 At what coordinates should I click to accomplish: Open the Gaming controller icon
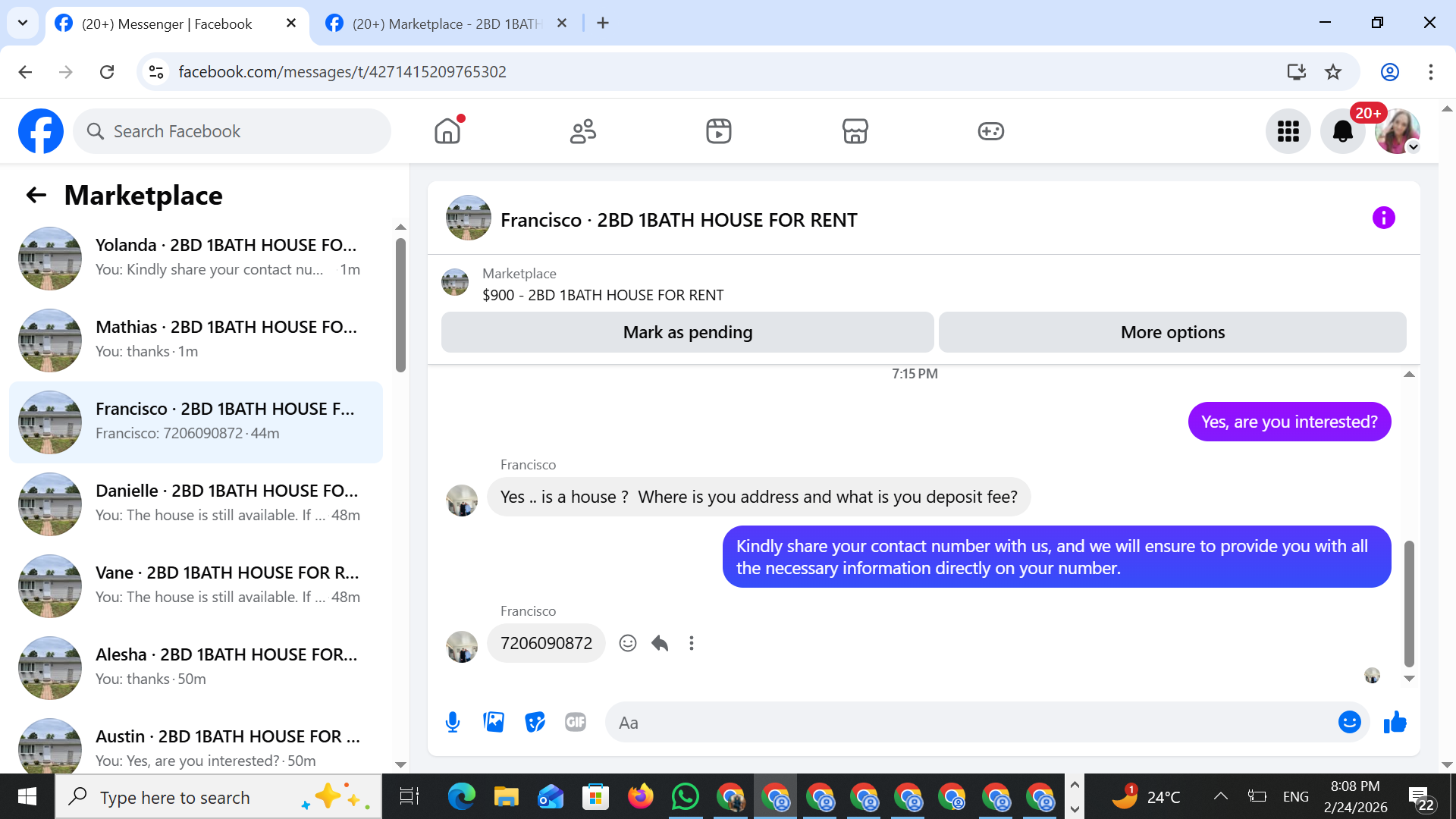point(990,131)
